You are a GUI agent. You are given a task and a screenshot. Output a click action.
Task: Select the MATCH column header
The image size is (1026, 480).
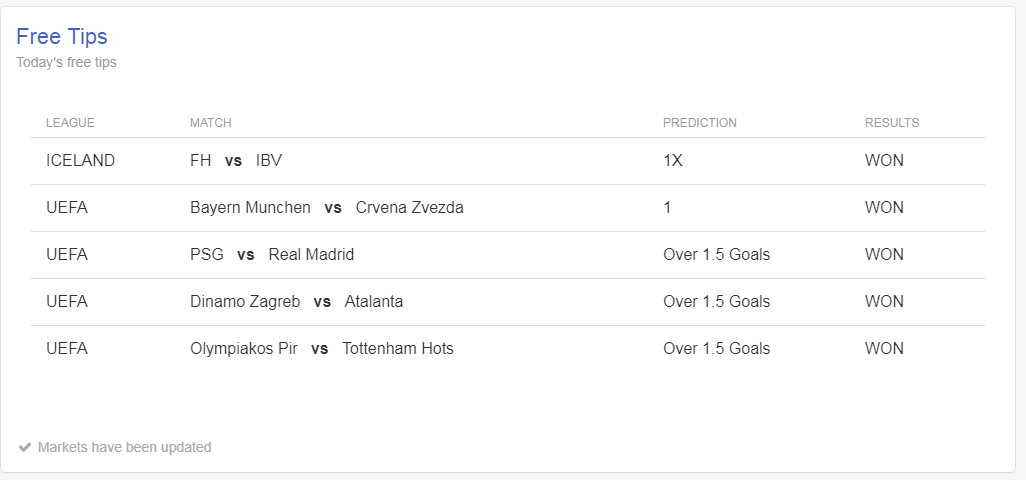click(211, 123)
